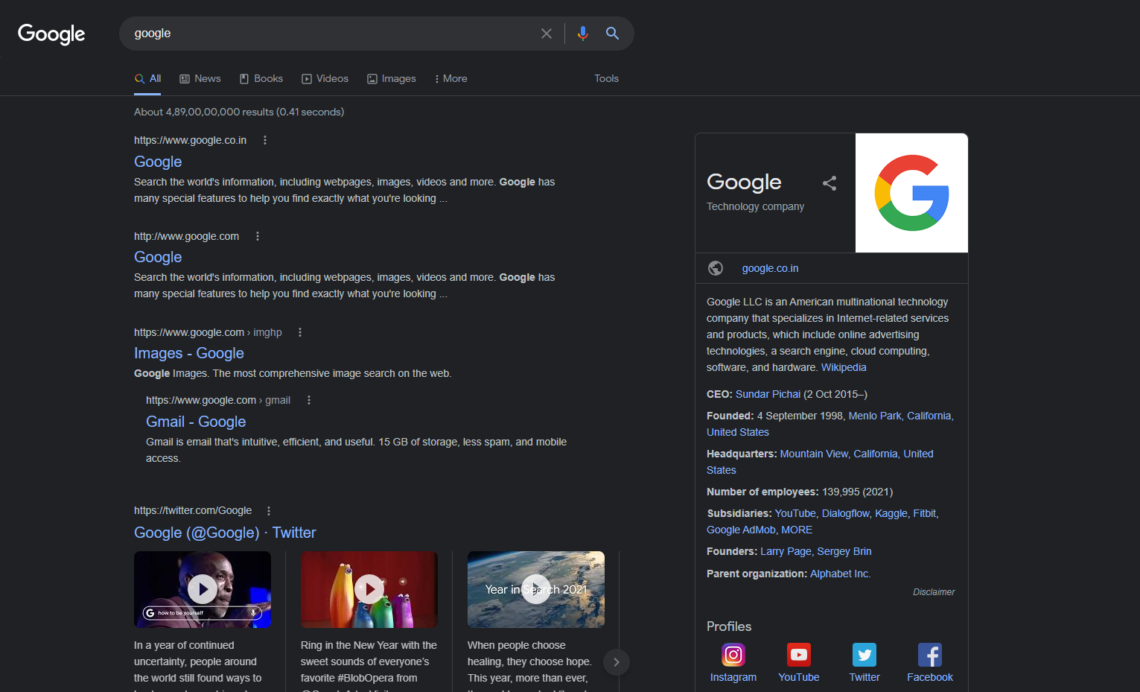This screenshot has width=1140, height=692.
Task: Open the Fitbit subsidiary link
Action: (924, 513)
